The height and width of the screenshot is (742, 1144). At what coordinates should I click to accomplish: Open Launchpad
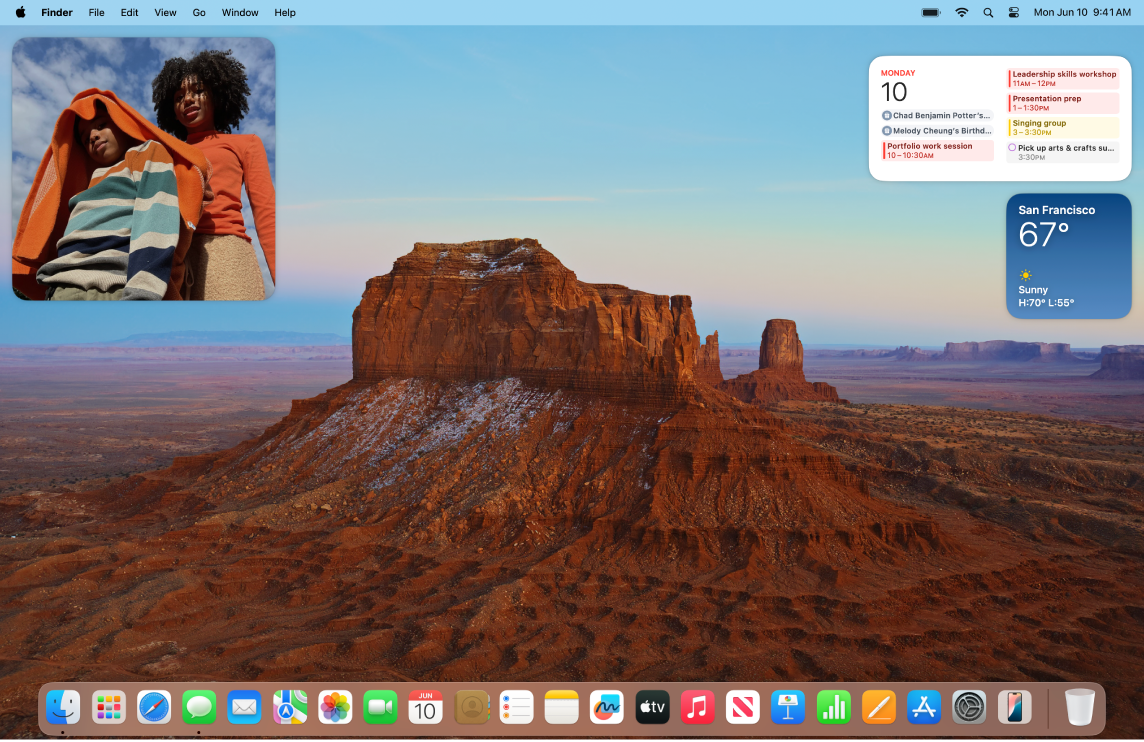(108, 707)
